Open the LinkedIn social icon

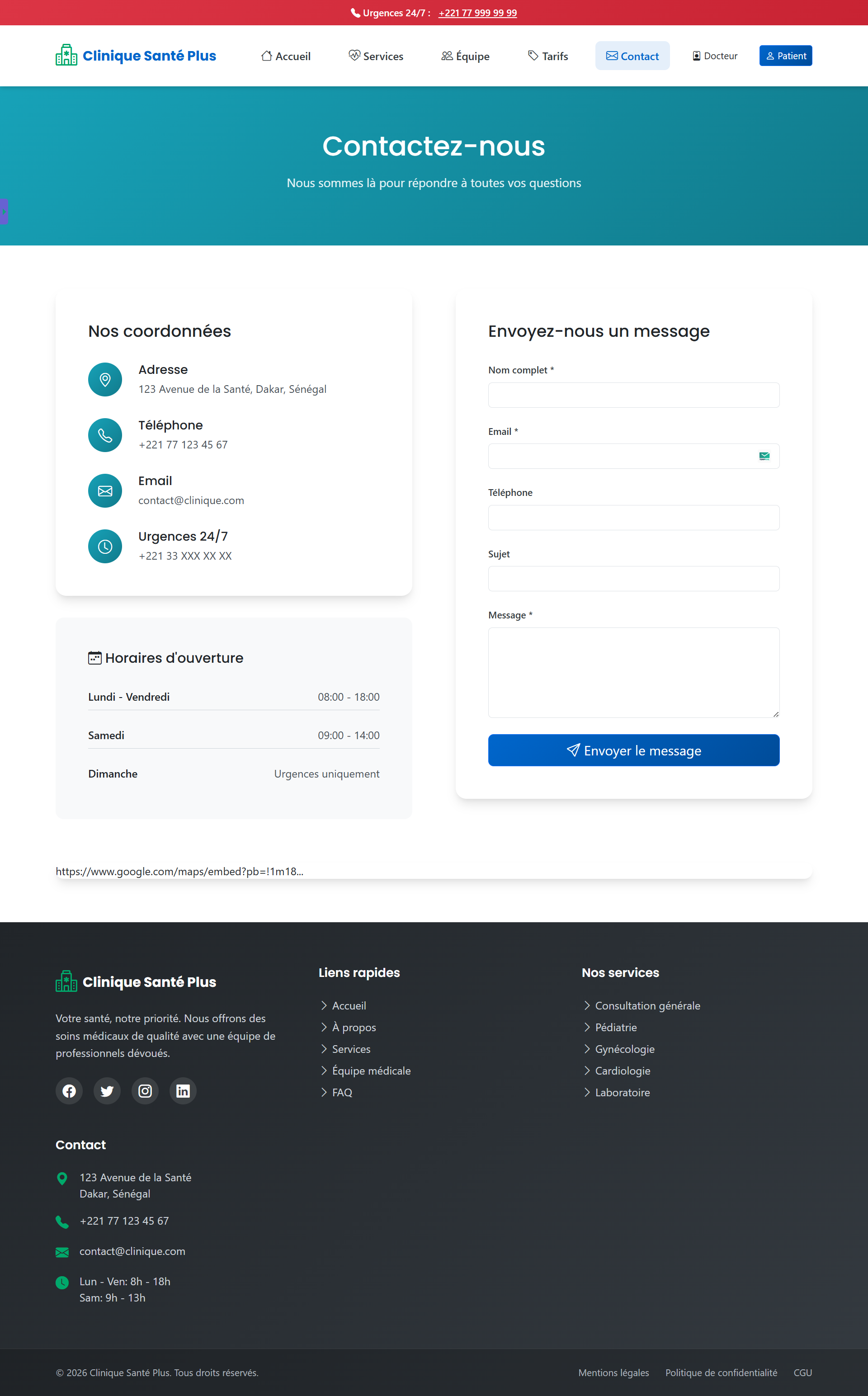183,1090
